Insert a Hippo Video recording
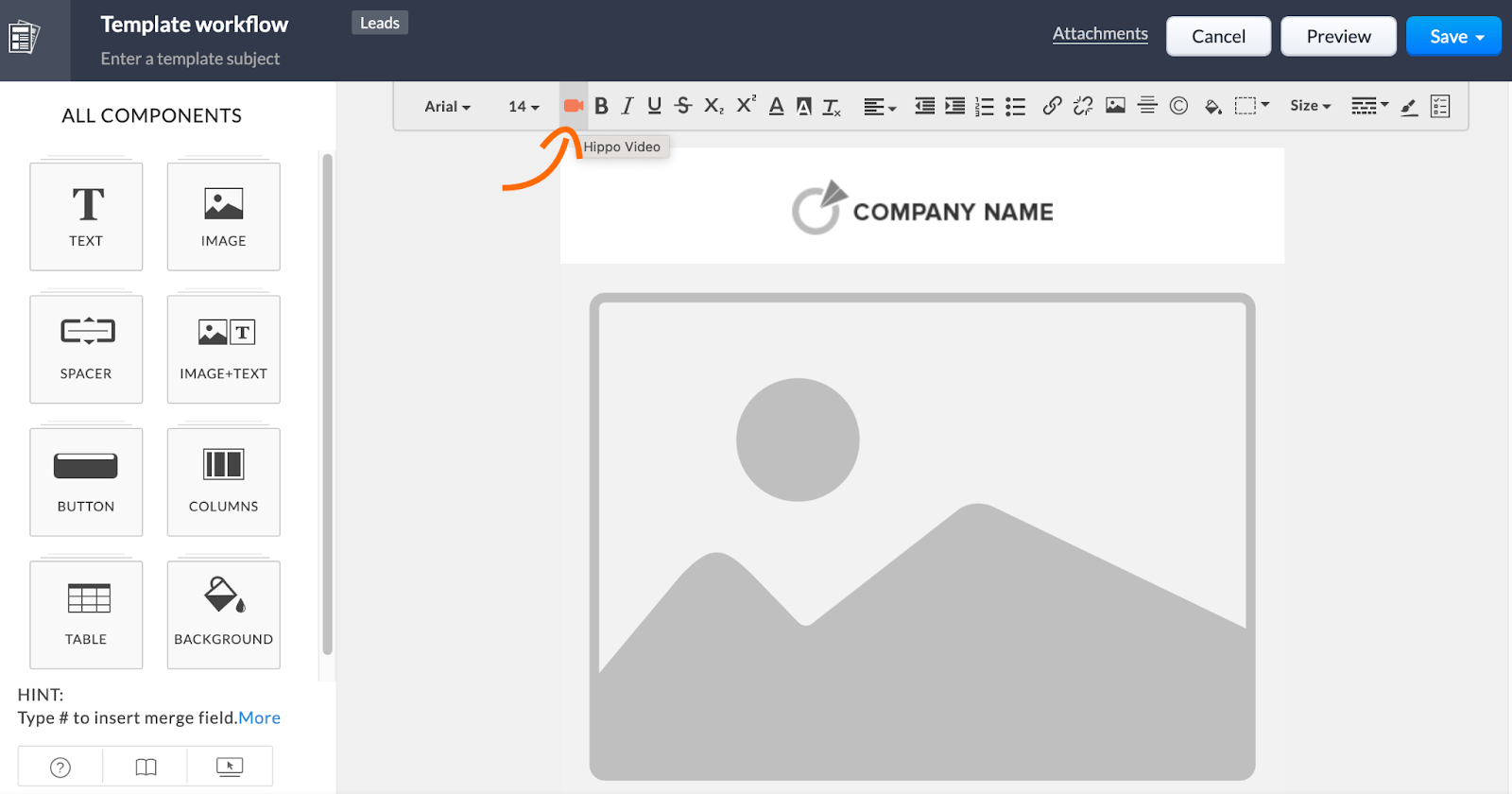1512x794 pixels. 574,106
